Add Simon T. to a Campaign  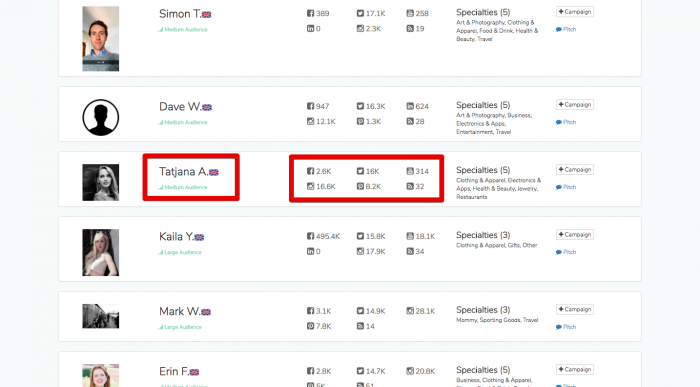(575, 12)
